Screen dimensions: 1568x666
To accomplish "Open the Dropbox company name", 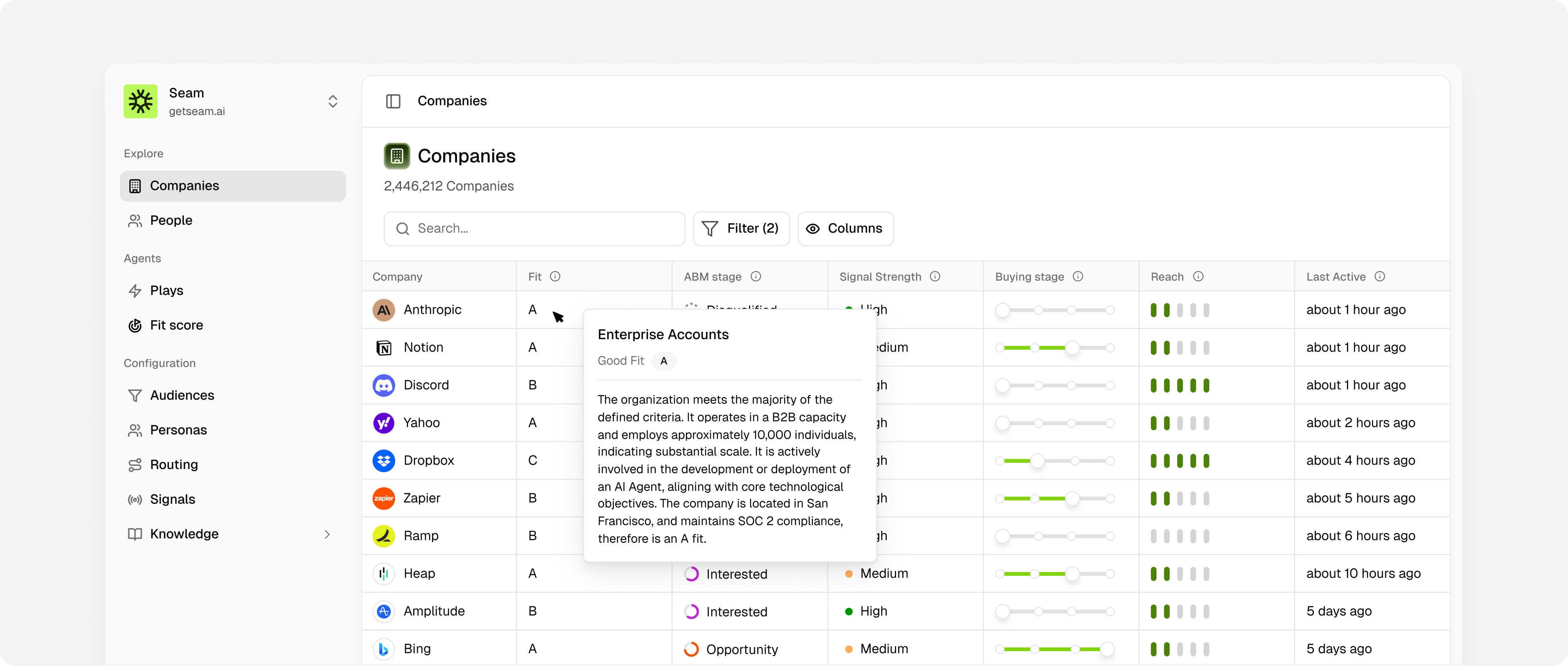I will 428,460.
